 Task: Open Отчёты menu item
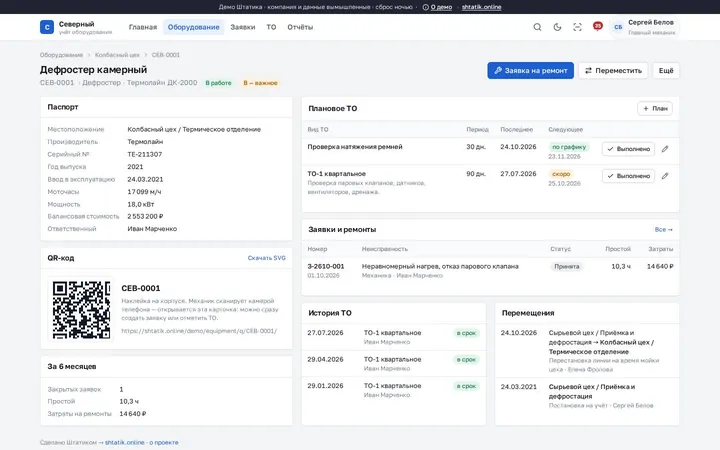click(300, 27)
